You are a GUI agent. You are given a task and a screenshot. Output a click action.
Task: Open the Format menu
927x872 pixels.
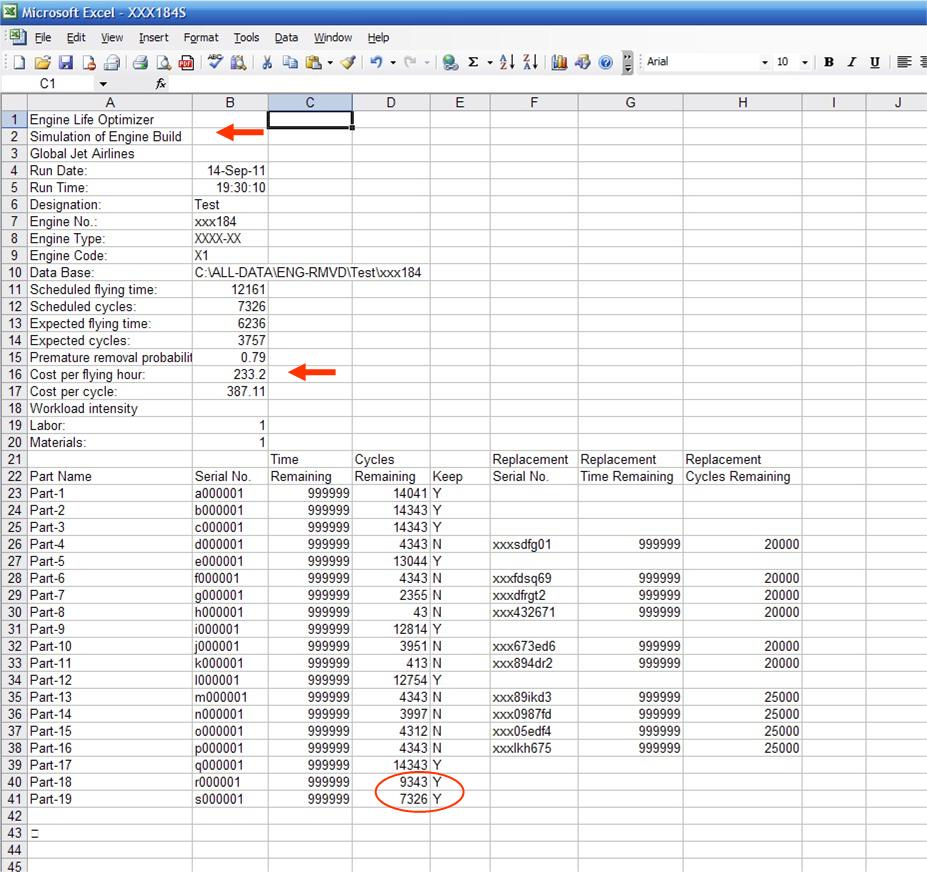200,38
